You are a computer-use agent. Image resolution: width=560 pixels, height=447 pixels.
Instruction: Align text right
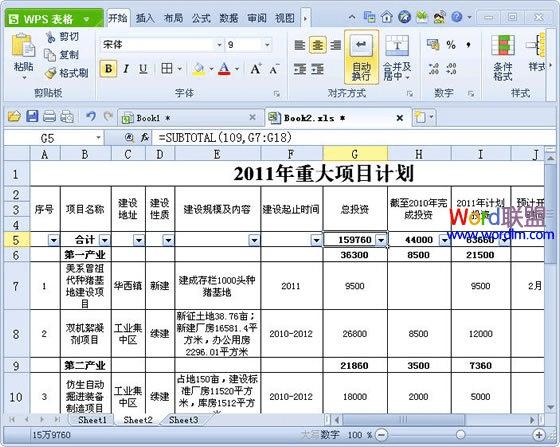click(x=335, y=45)
